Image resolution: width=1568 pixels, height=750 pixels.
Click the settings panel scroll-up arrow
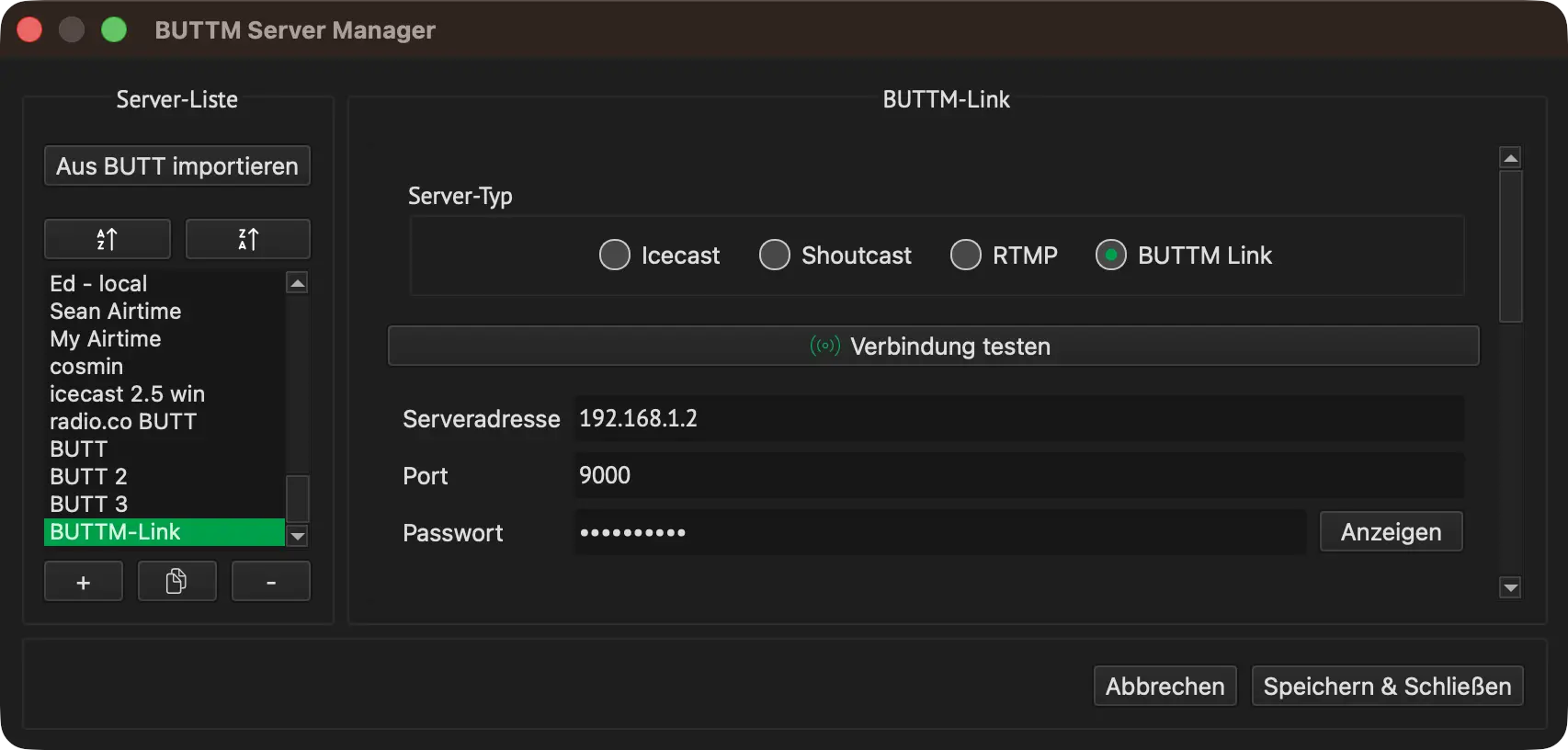(x=1510, y=158)
